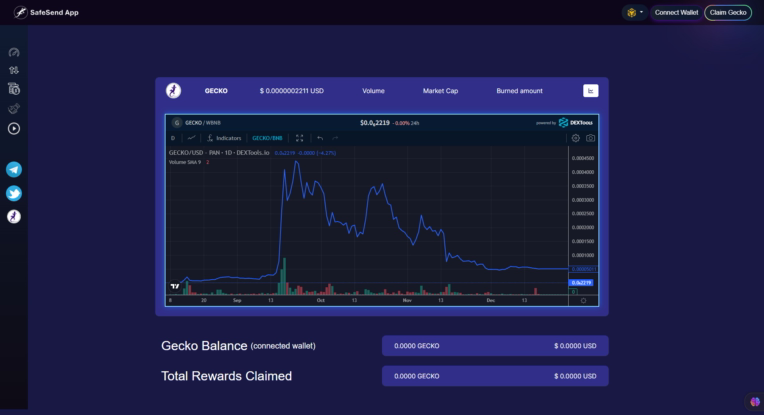
Task: Click the Total Rewards Claimed value field
Action: pos(495,376)
